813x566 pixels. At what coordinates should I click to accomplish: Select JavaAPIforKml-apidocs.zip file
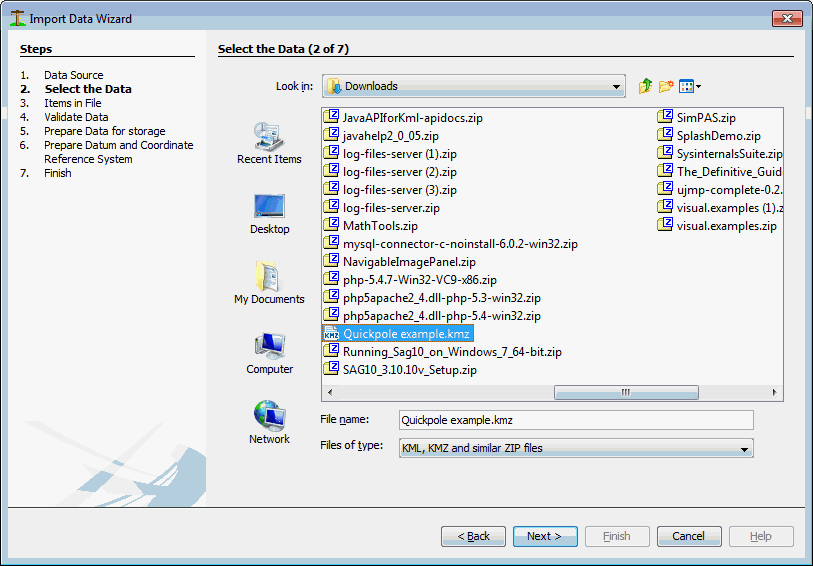tap(403, 118)
